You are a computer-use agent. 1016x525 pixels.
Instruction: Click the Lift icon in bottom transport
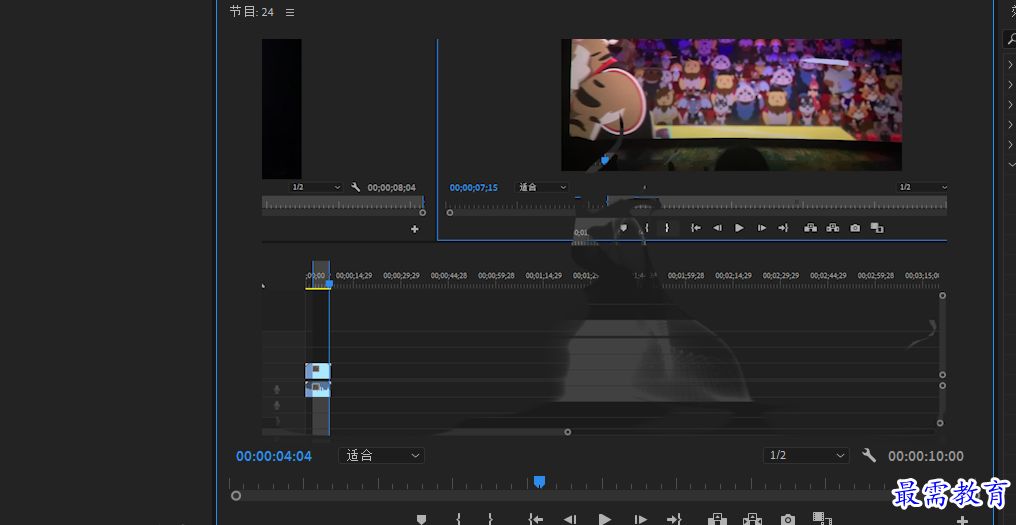click(x=717, y=519)
